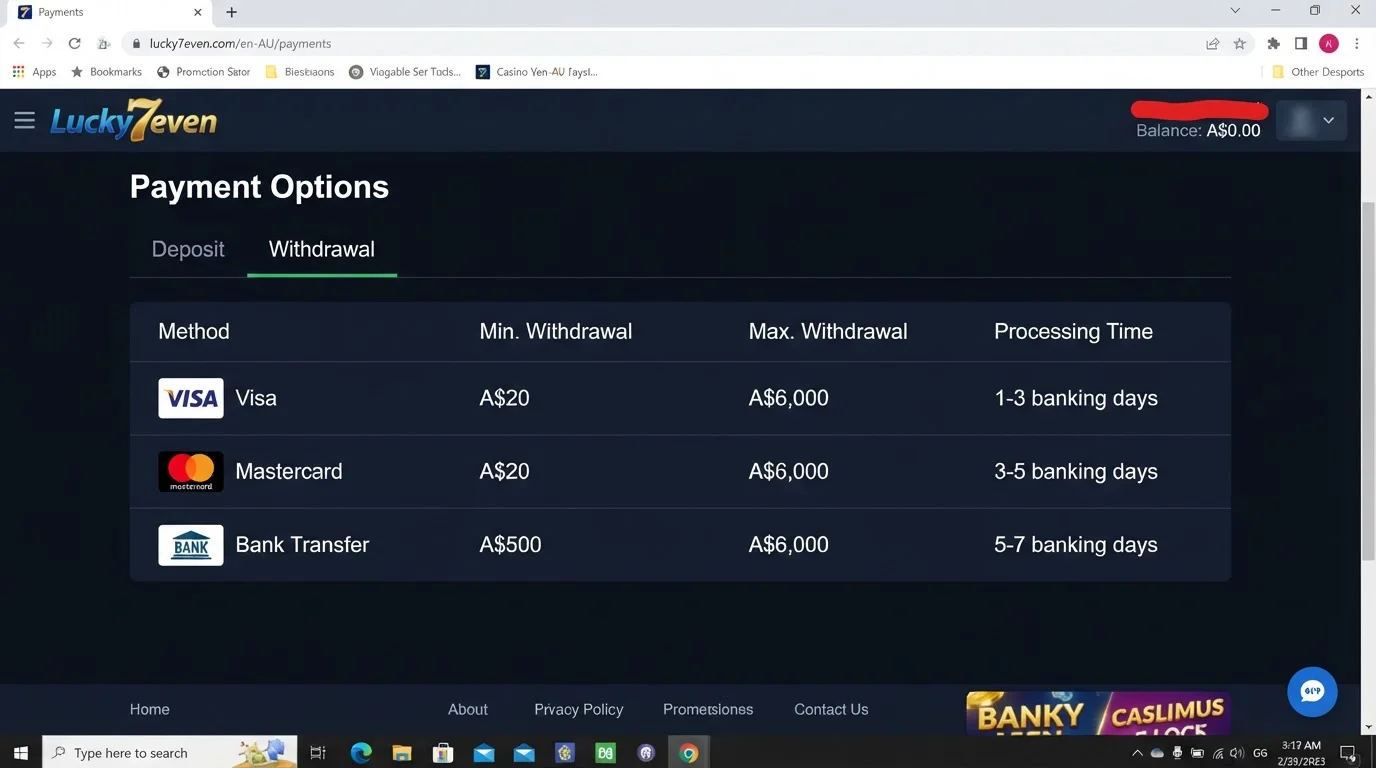Viewport: 1376px width, 768px height.
Task: Open the Prometsiones footer link
Action: point(708,709)
